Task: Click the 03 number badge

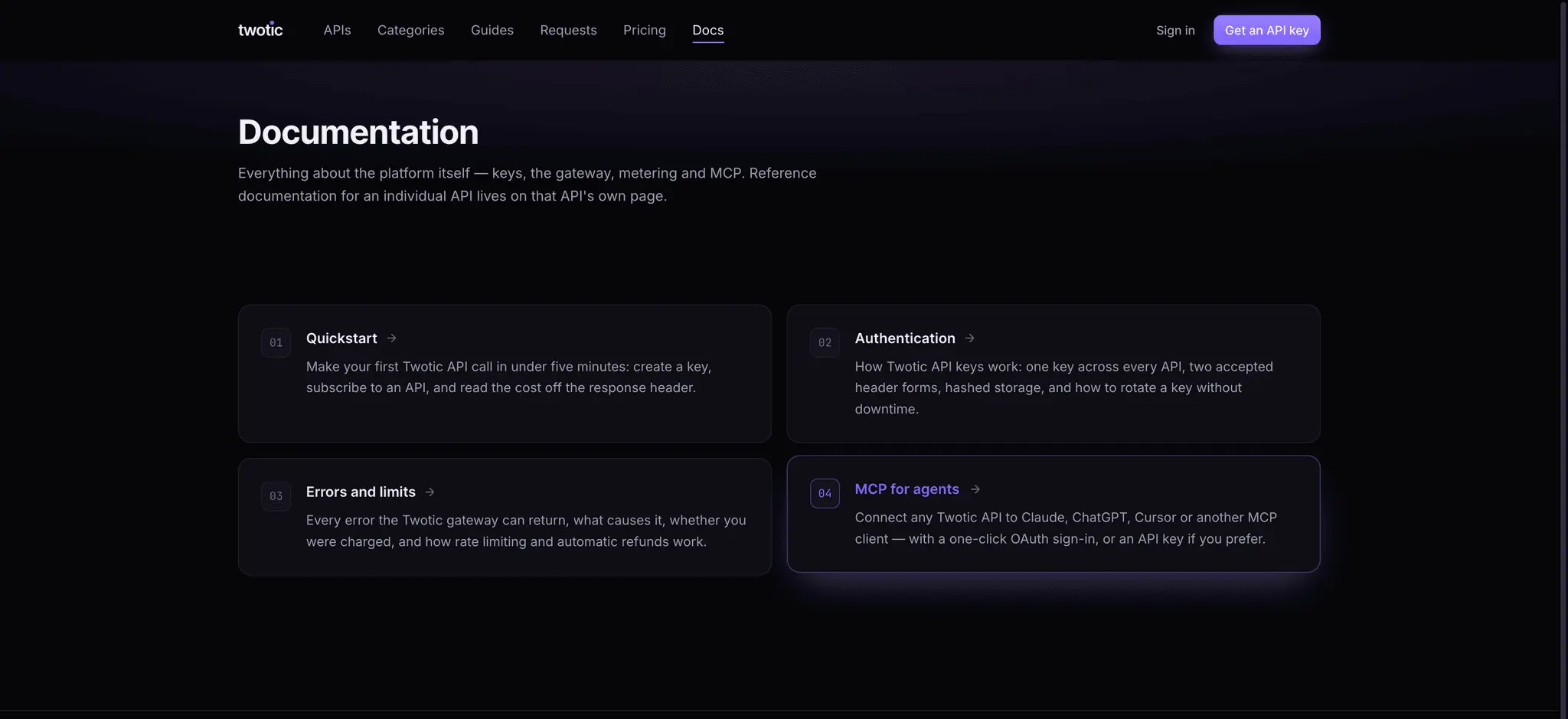Action: point(276,495)
